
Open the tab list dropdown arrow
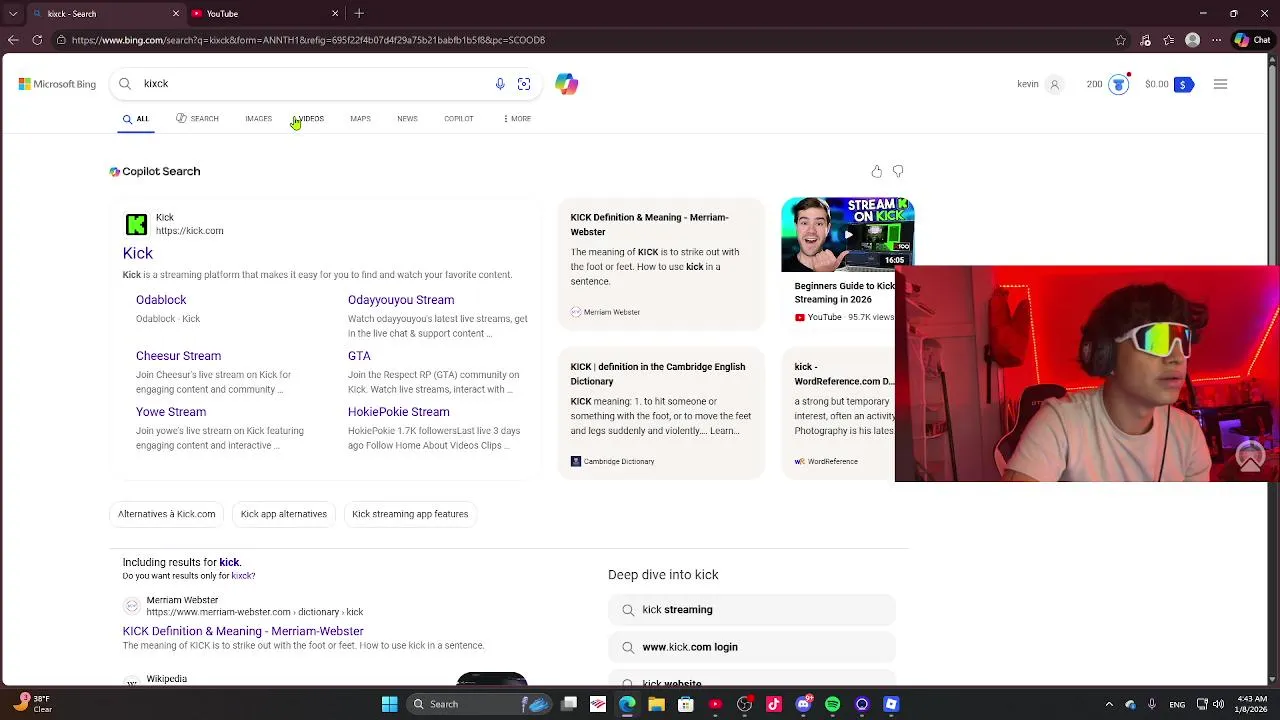tap(13, 14)
